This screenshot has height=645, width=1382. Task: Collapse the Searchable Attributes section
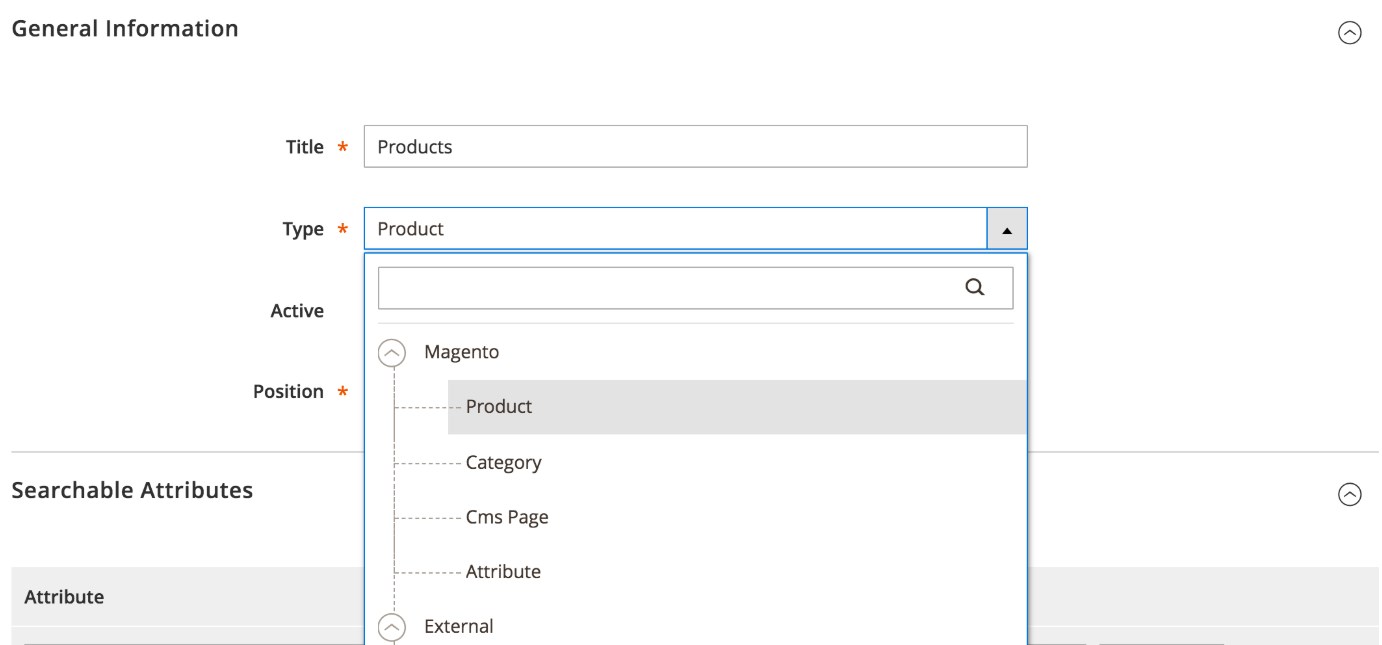1349,494
